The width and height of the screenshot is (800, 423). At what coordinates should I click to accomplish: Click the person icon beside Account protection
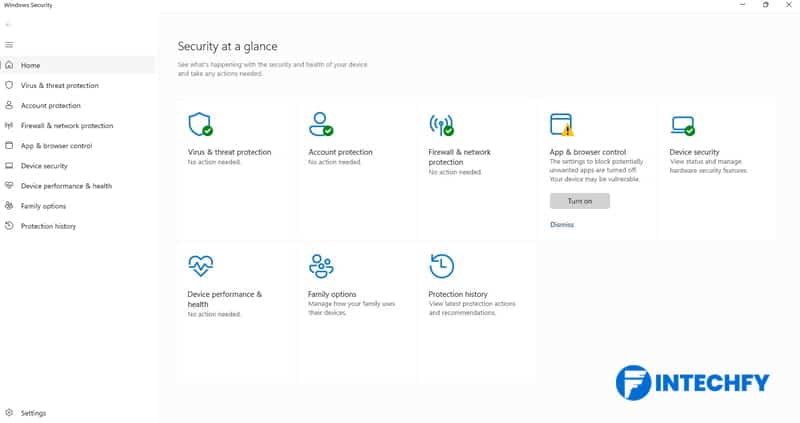(x=9, y=105)
